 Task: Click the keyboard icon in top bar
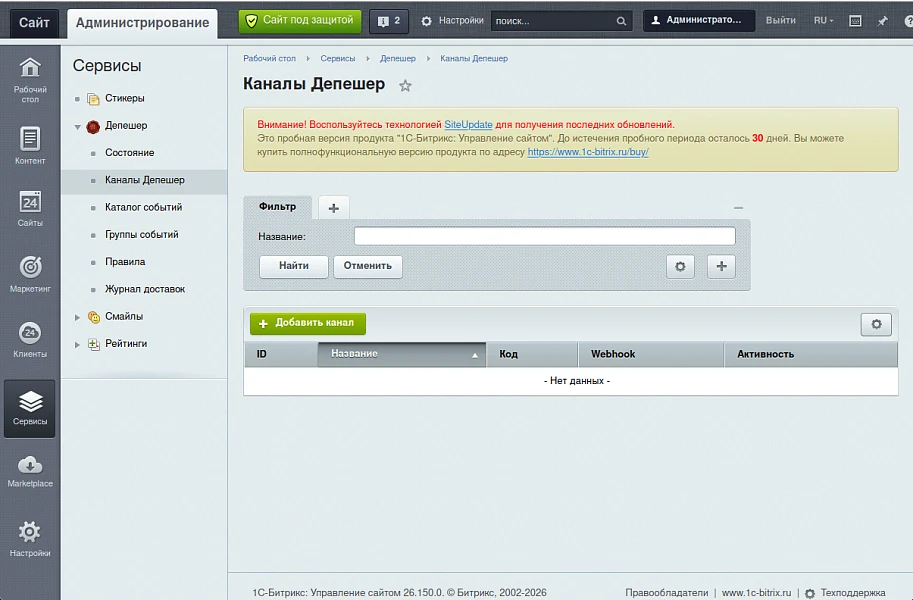coord(855,21)
